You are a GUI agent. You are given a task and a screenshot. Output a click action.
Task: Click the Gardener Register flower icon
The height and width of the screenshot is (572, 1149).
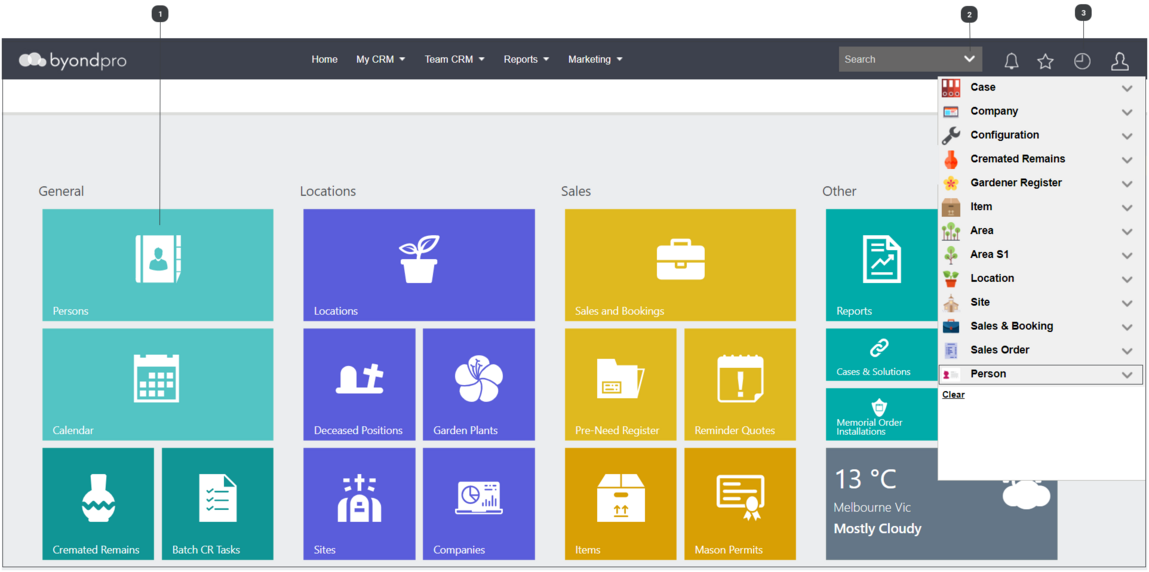(x=951, y=183)
